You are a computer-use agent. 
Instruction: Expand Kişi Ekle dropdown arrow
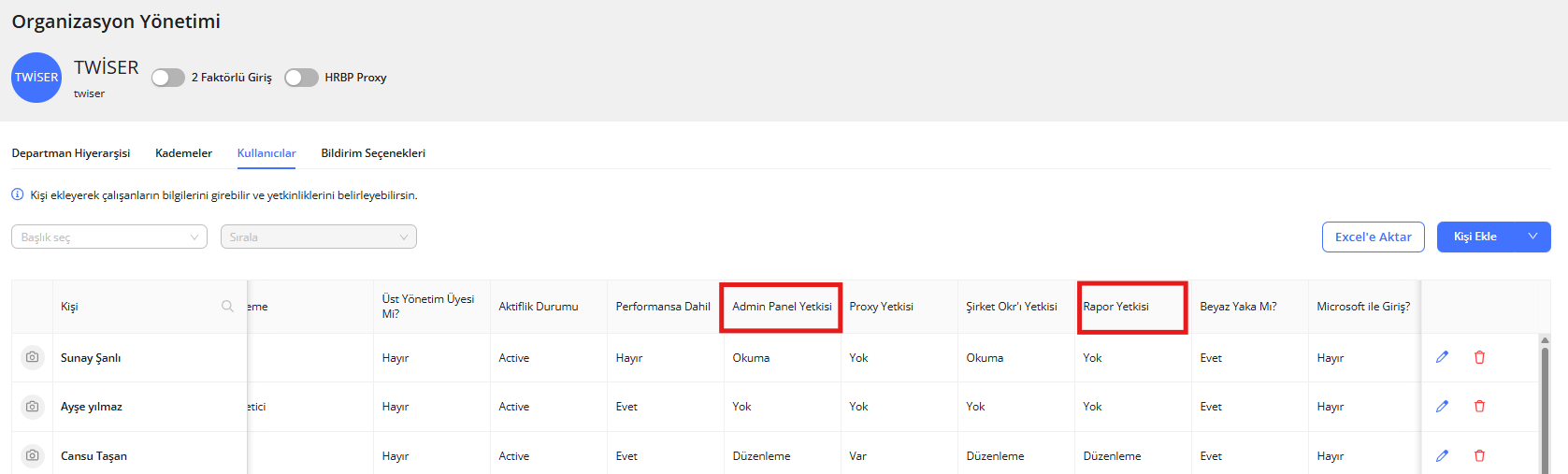[1532, 237]
